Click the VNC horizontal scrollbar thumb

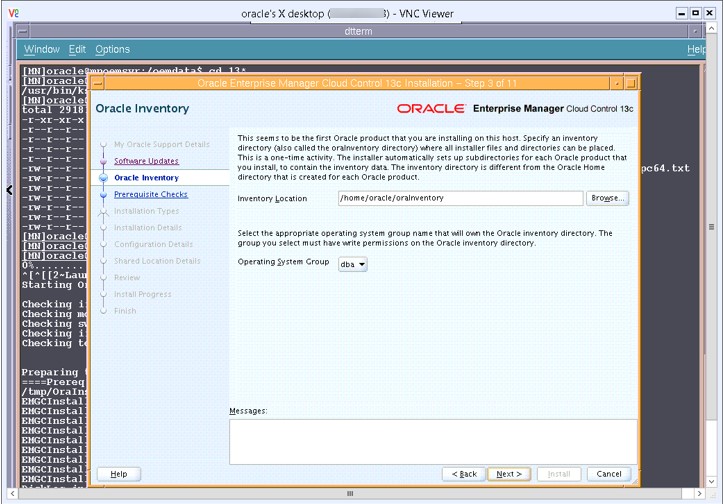tap(350, 494)
